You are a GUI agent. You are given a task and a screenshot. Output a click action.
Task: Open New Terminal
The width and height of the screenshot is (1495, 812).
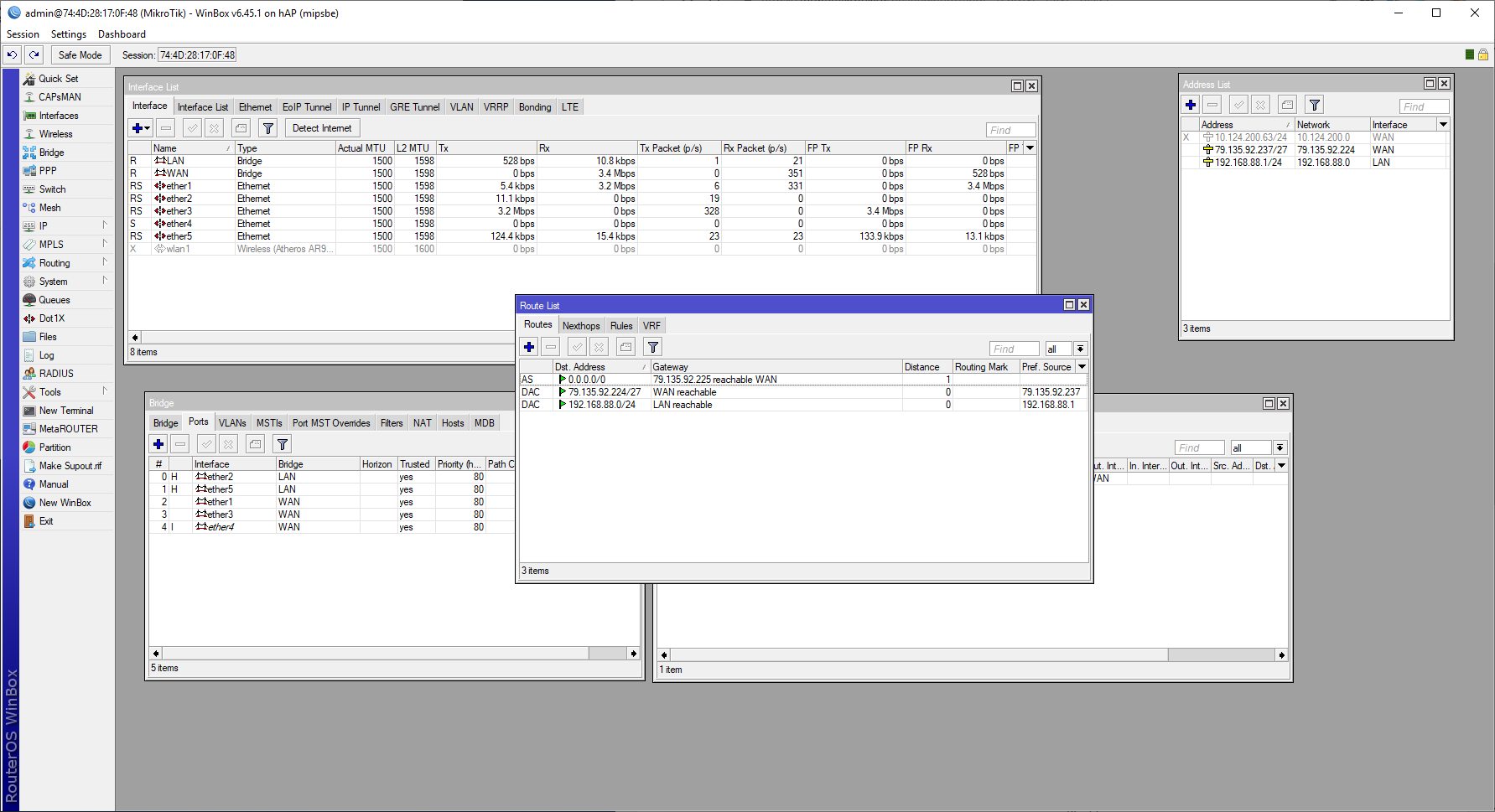point(66,411)
